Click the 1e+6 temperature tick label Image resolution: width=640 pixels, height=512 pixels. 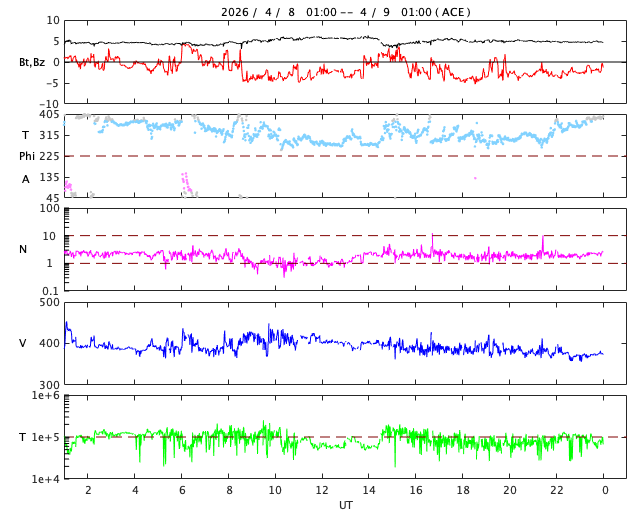click(x=45, y=396)
